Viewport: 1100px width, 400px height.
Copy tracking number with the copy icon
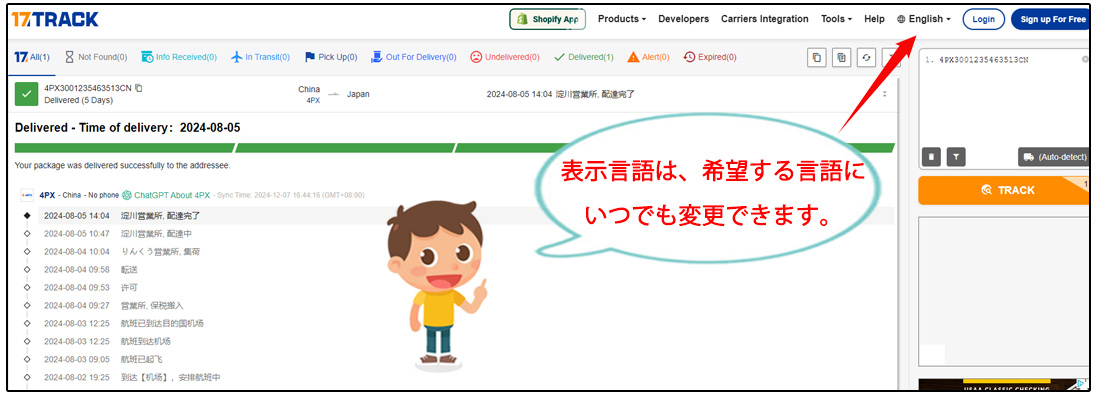tap(139, 88)
